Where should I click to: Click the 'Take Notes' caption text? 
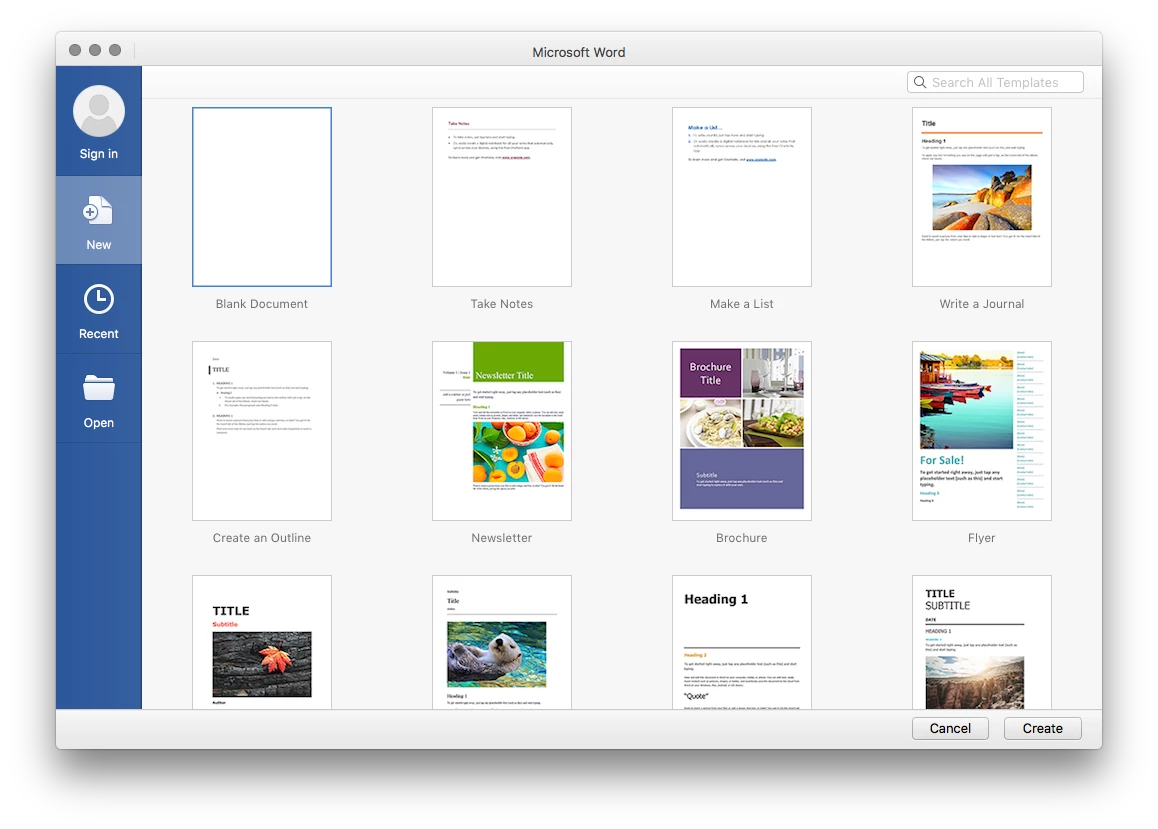click(501, 304)
